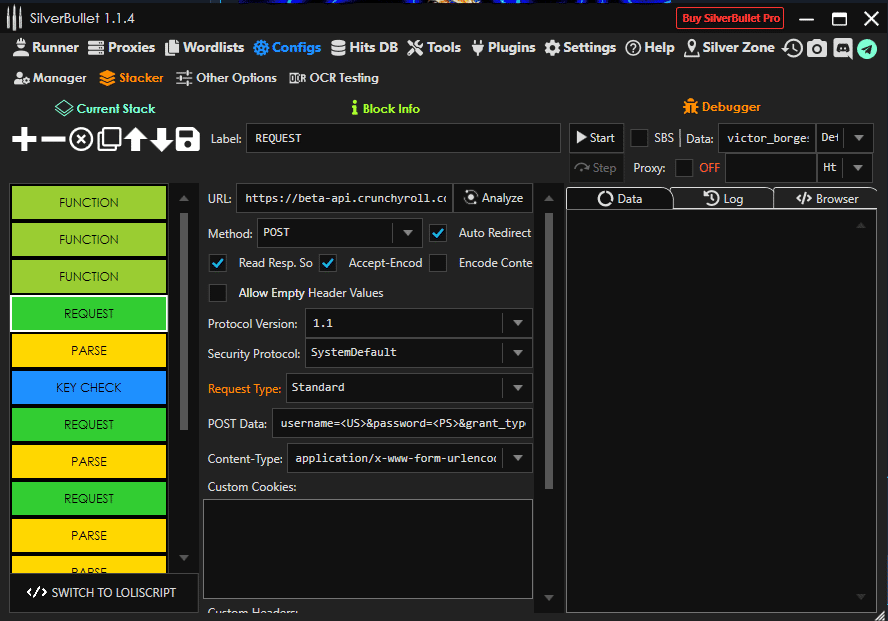Click the Custom Cookies text area
Viewport: 888px width, 621px height.
click(x=368, y=549)
